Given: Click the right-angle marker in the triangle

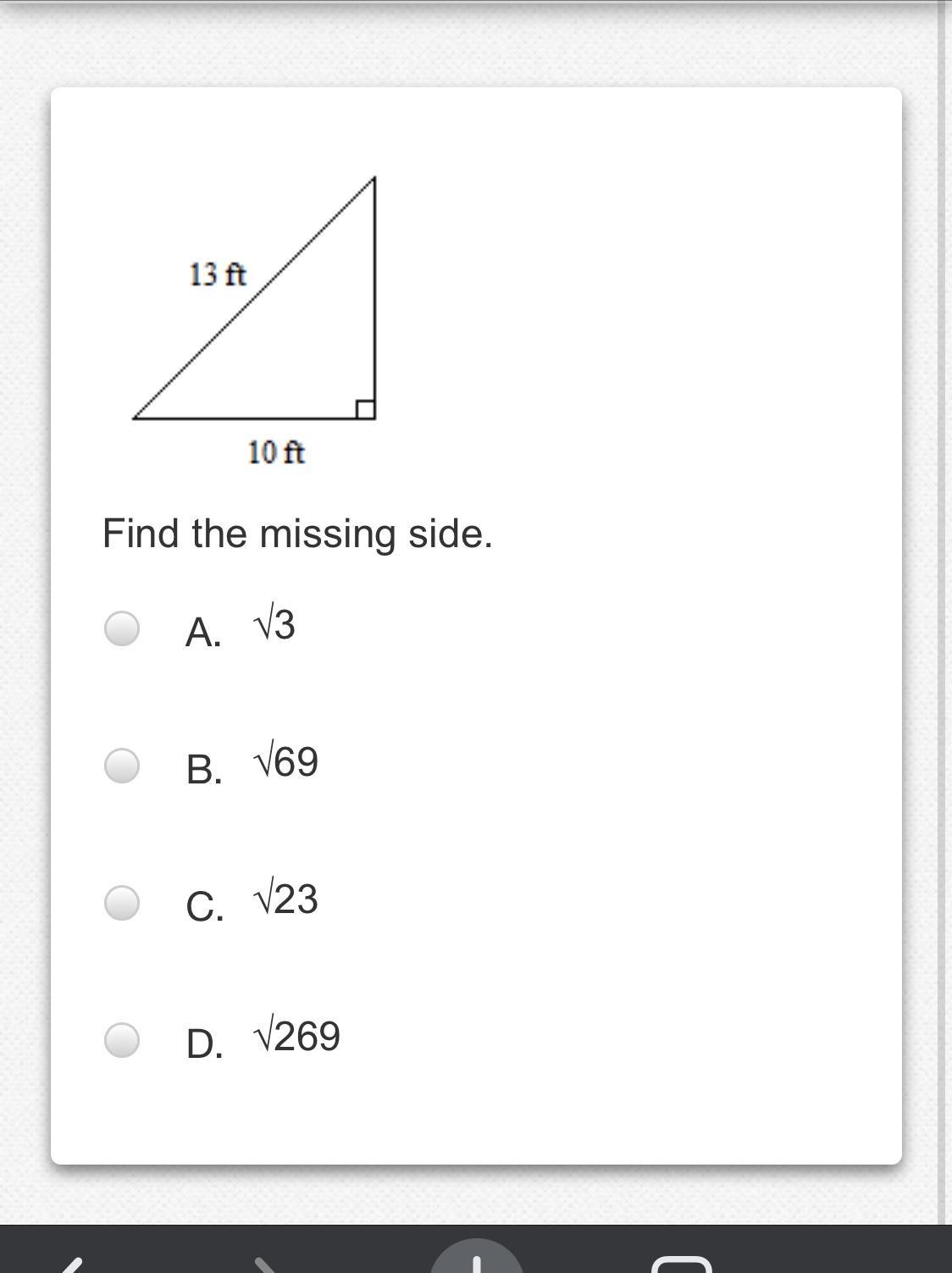Looking at the screenshot, I should 365,409.
